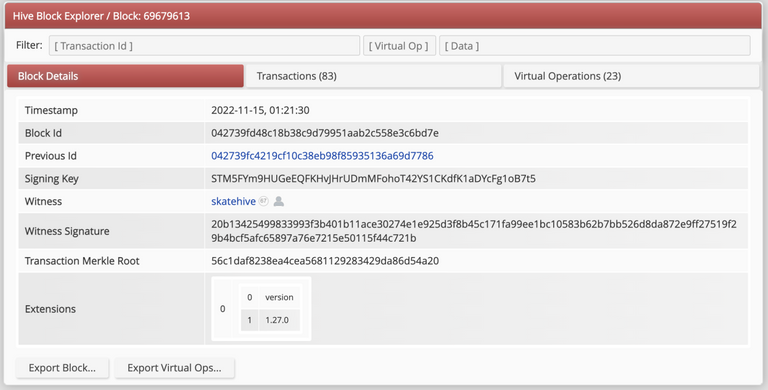This screenshot has width=768, height=390.
Task: Click the Extensions row label
Action: (x=50, y=309)
